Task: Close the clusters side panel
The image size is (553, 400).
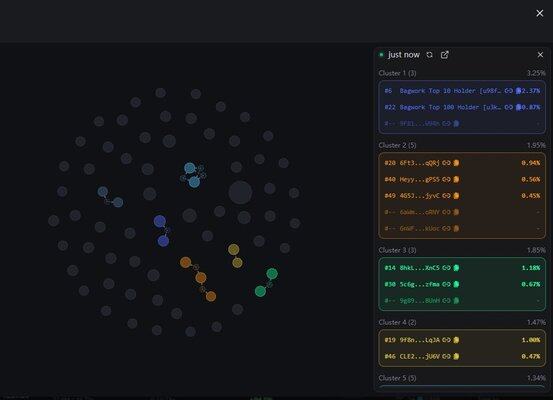Action: tap(540, 55)
